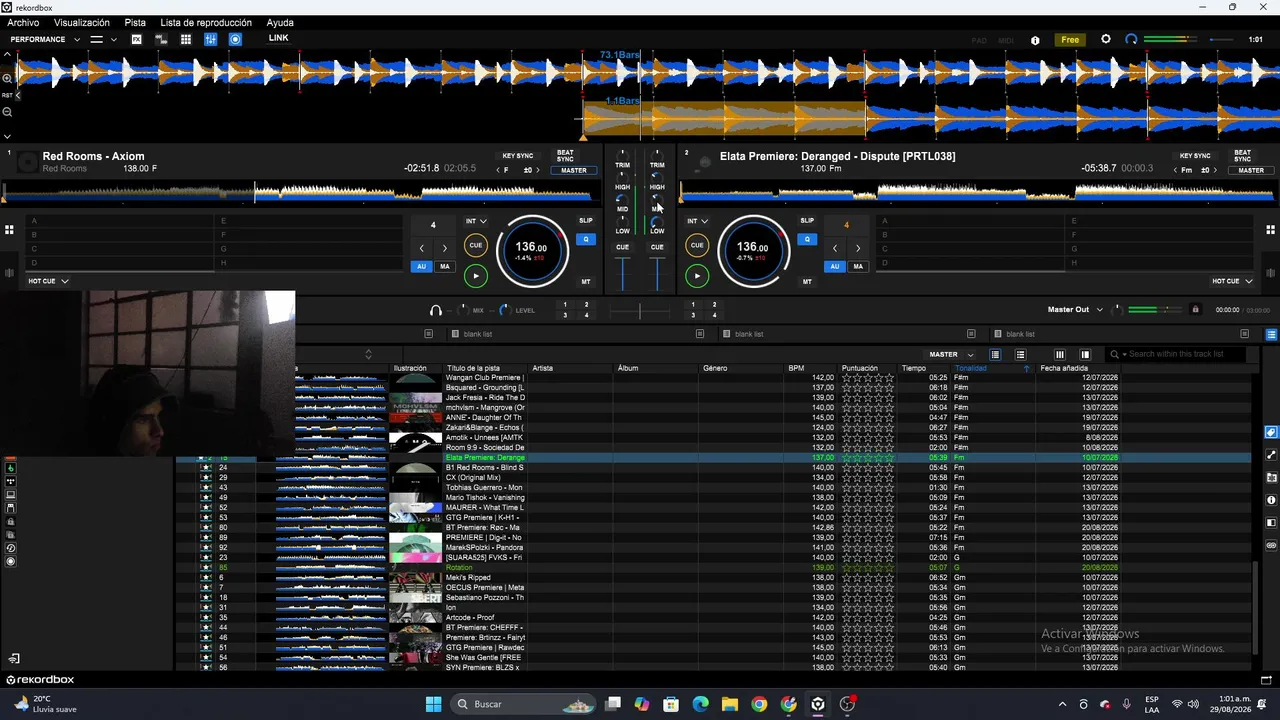Sort tracks by BPM column

(x=796, y=368)
